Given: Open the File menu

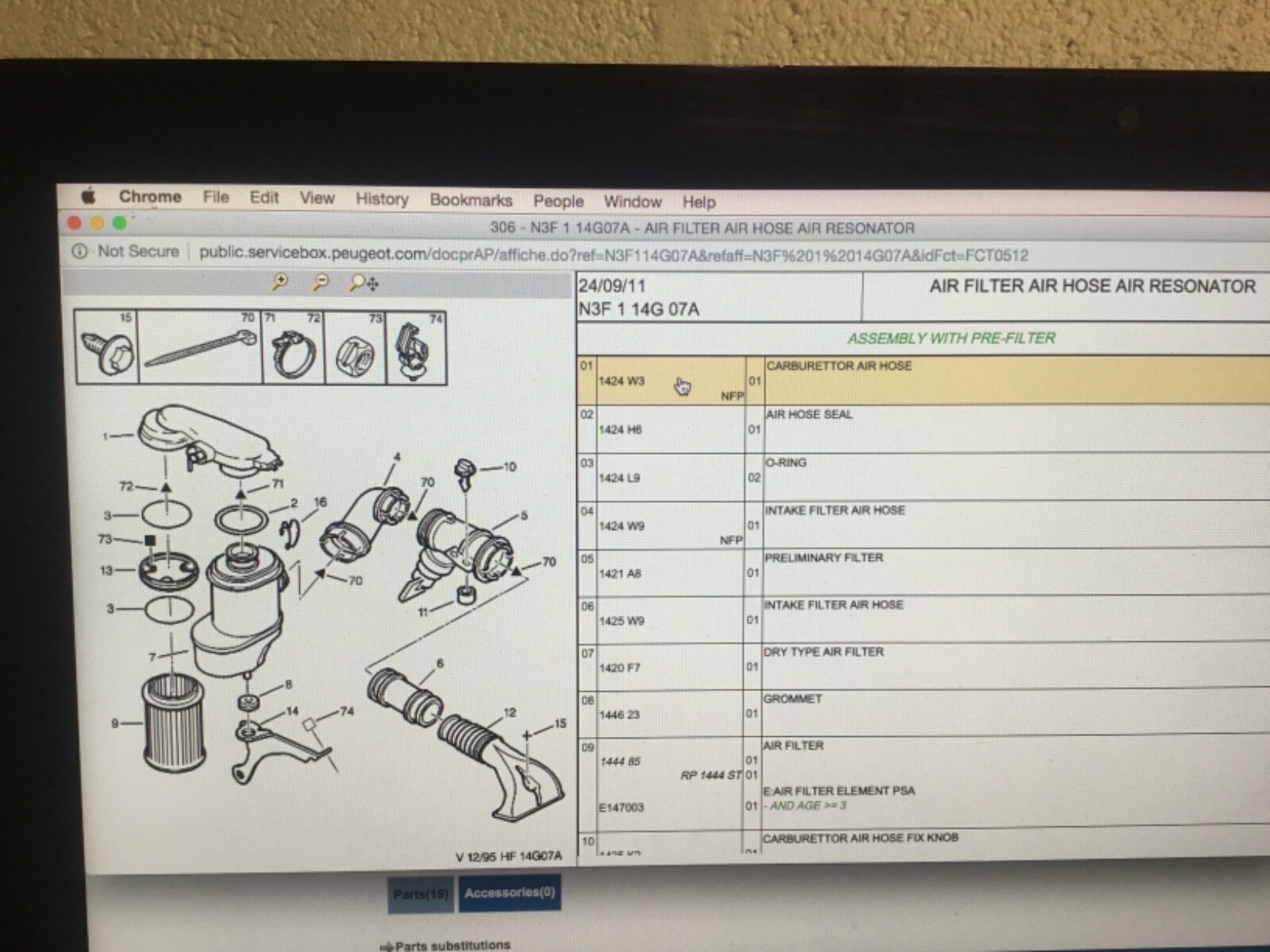Looking at the screenshot, I should [216, 197].
